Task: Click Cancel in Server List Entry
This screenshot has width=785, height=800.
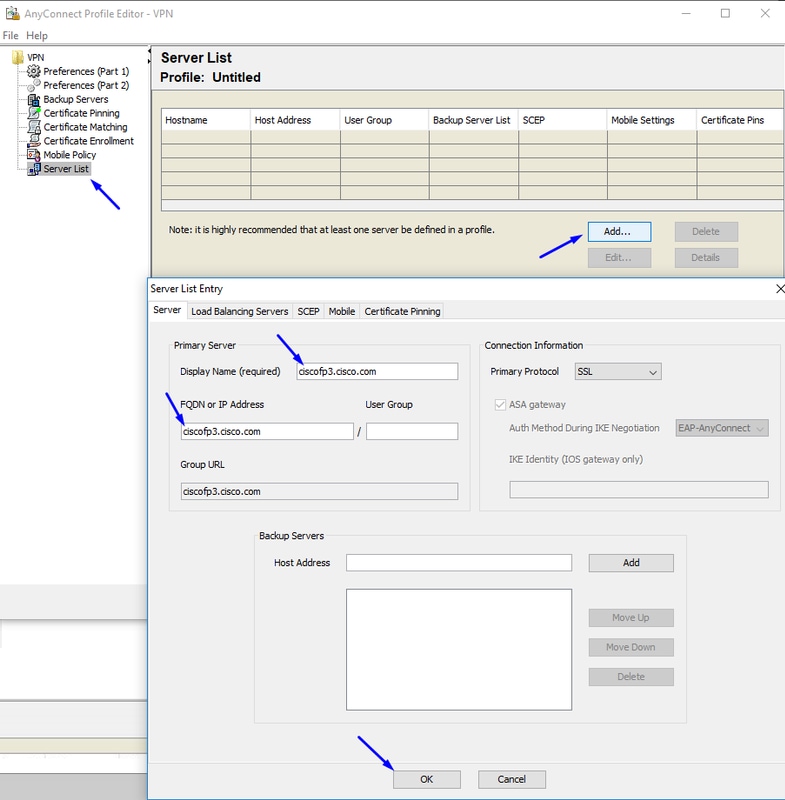Action: pyautogui.click(x=512, y=780)
